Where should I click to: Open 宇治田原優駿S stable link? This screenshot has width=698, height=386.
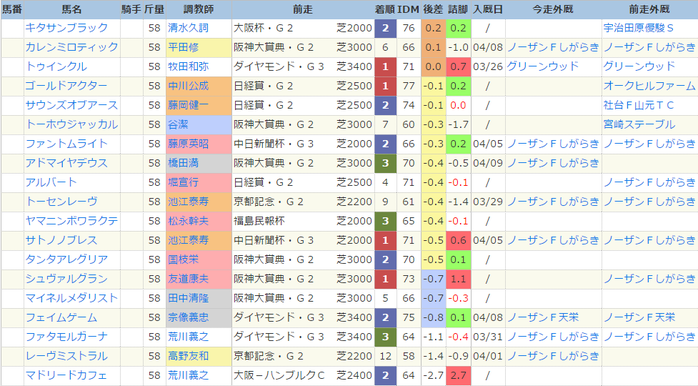[639, 28]
